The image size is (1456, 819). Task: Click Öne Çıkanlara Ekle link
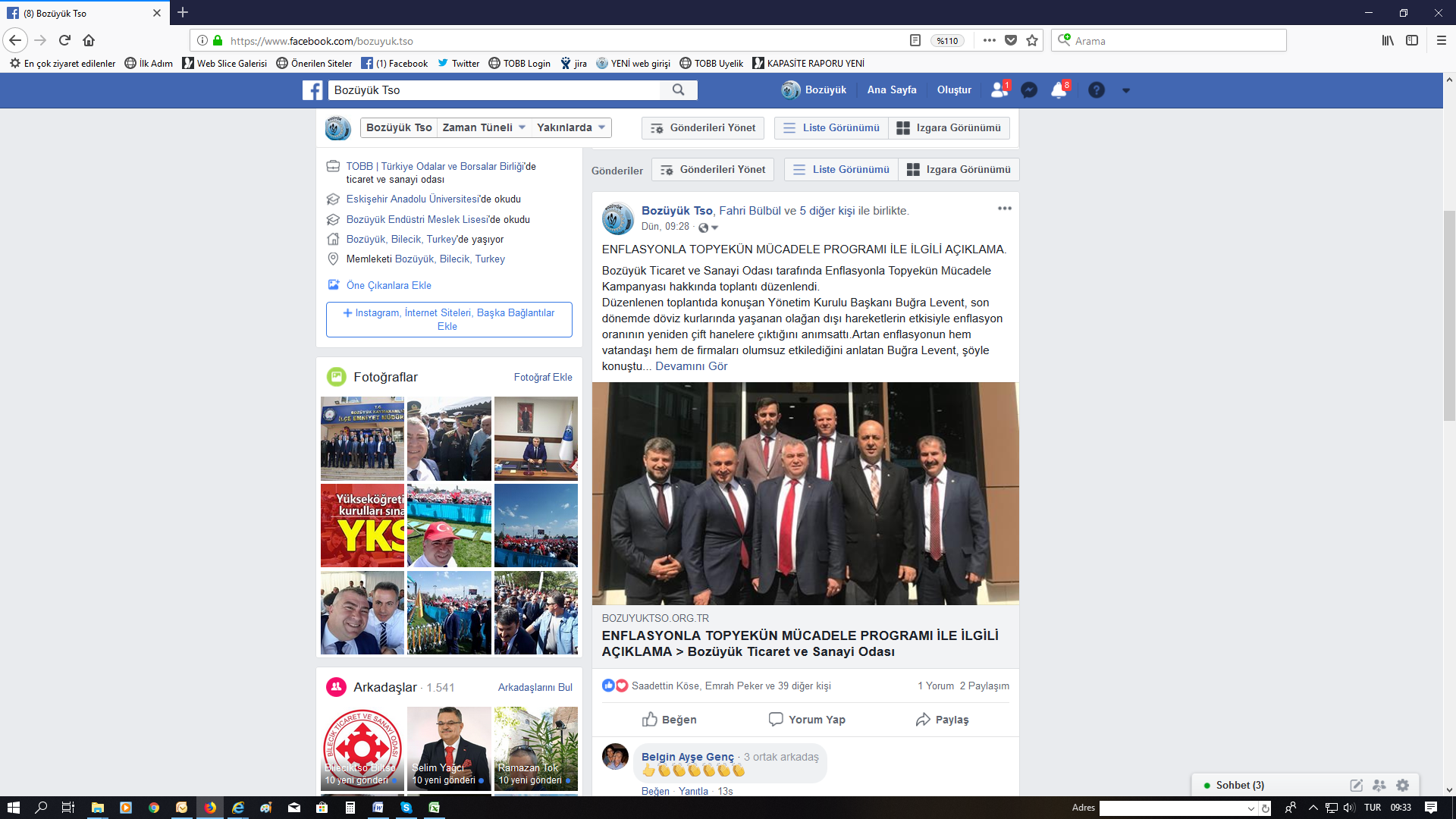click(388, 285)
